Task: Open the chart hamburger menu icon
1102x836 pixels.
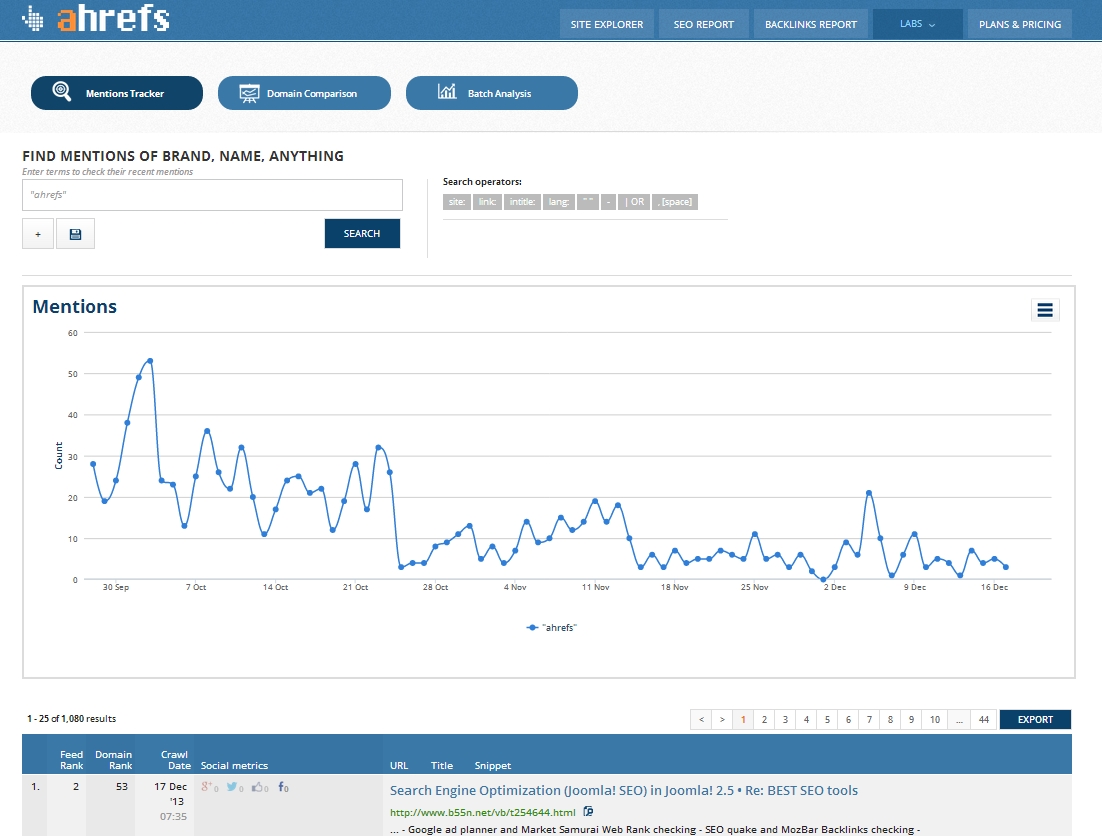Action: coord(1045,310)
